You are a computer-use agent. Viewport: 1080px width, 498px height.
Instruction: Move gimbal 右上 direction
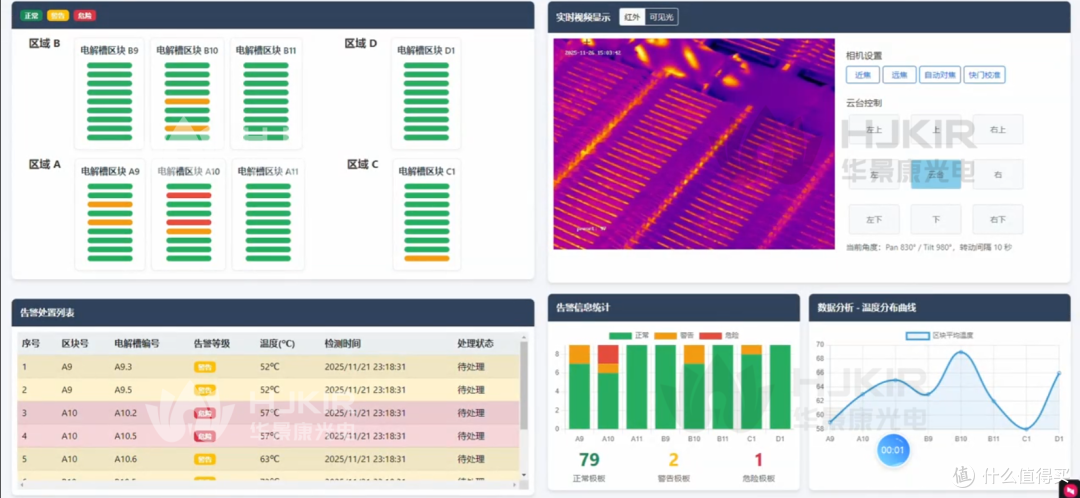(997, 129)
